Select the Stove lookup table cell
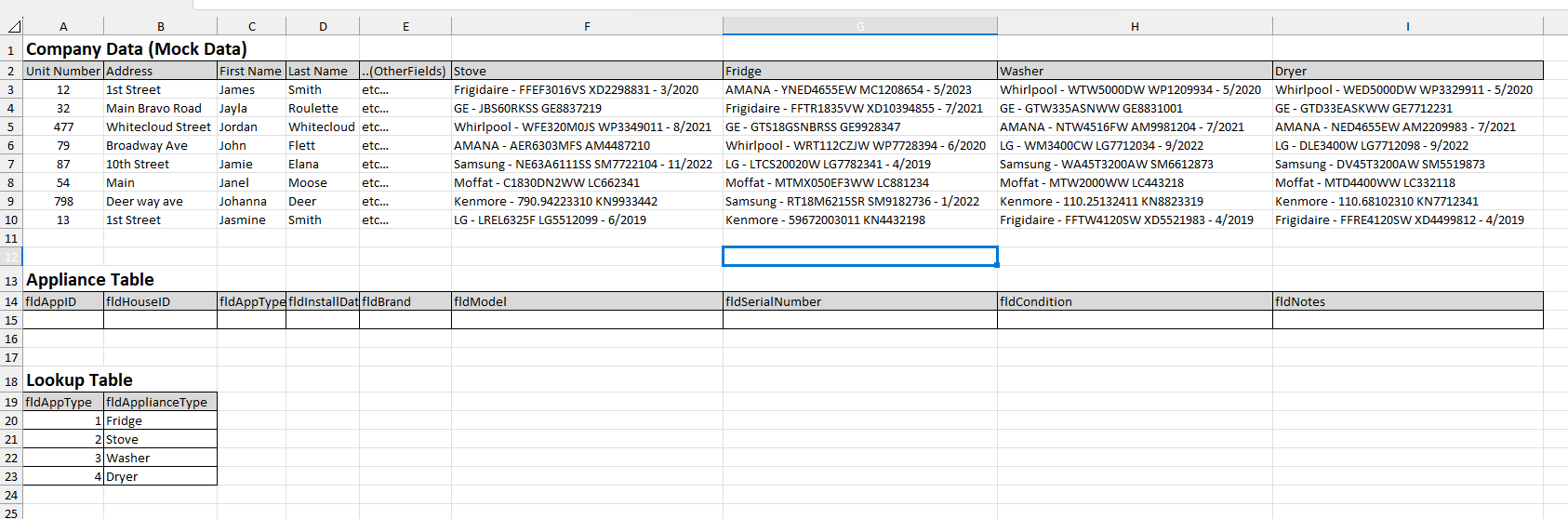Screen dimensions: 1568x519 [x=160, y=439]
